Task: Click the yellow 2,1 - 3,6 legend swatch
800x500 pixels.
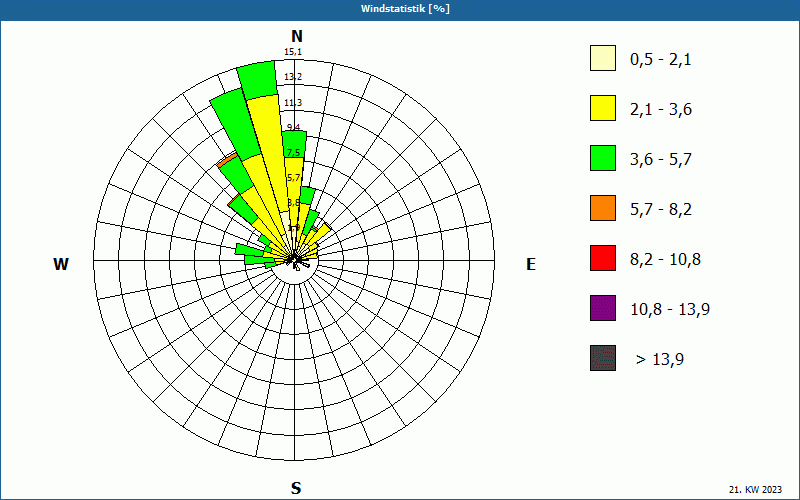Action: [603, 108]
